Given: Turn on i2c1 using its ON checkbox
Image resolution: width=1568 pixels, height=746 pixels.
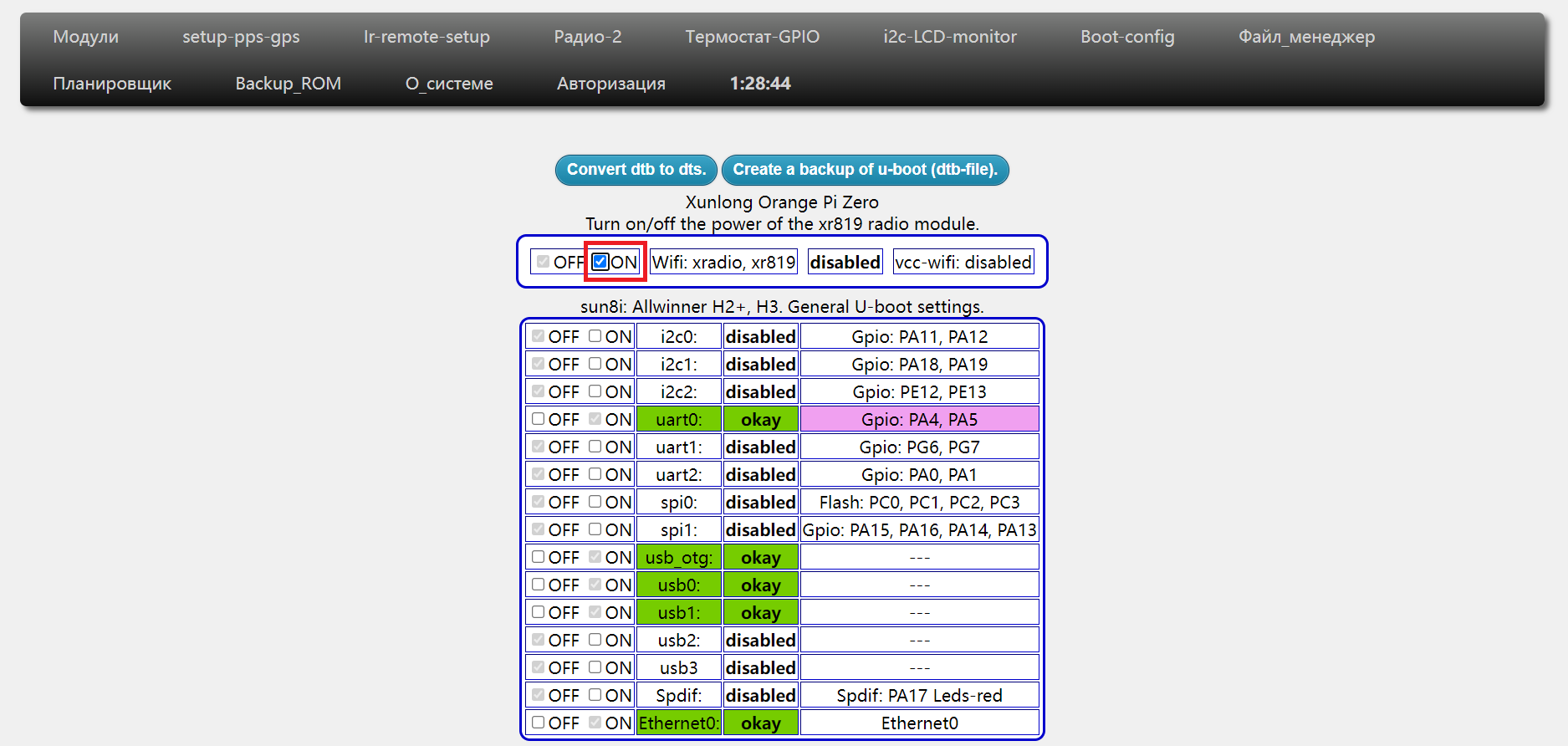Looking at the screenshot, I should (x=595, y=364).
